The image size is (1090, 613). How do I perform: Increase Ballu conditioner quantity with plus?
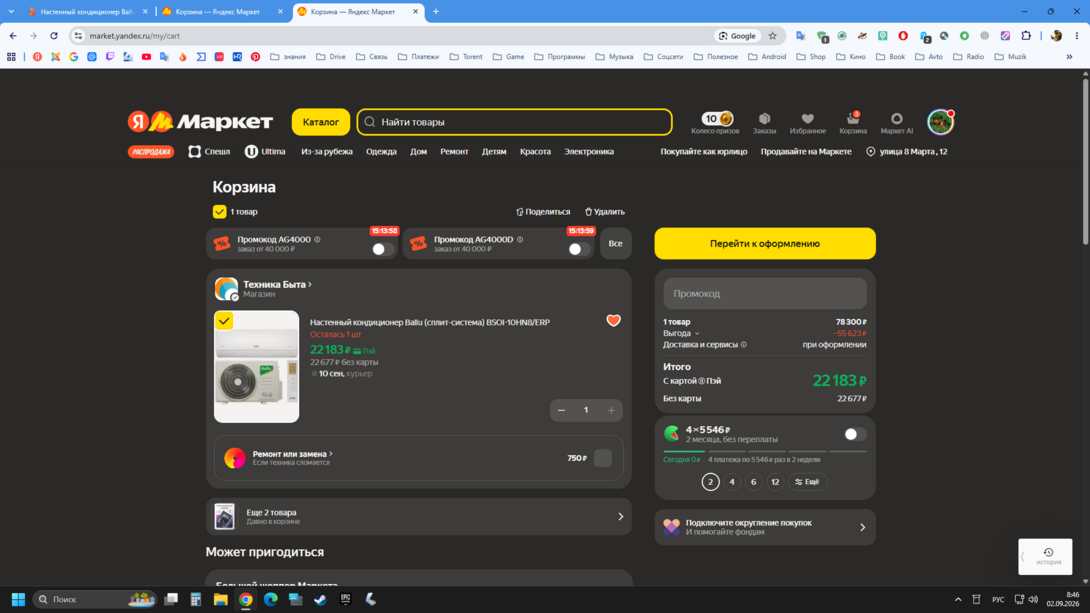(611, 410)
